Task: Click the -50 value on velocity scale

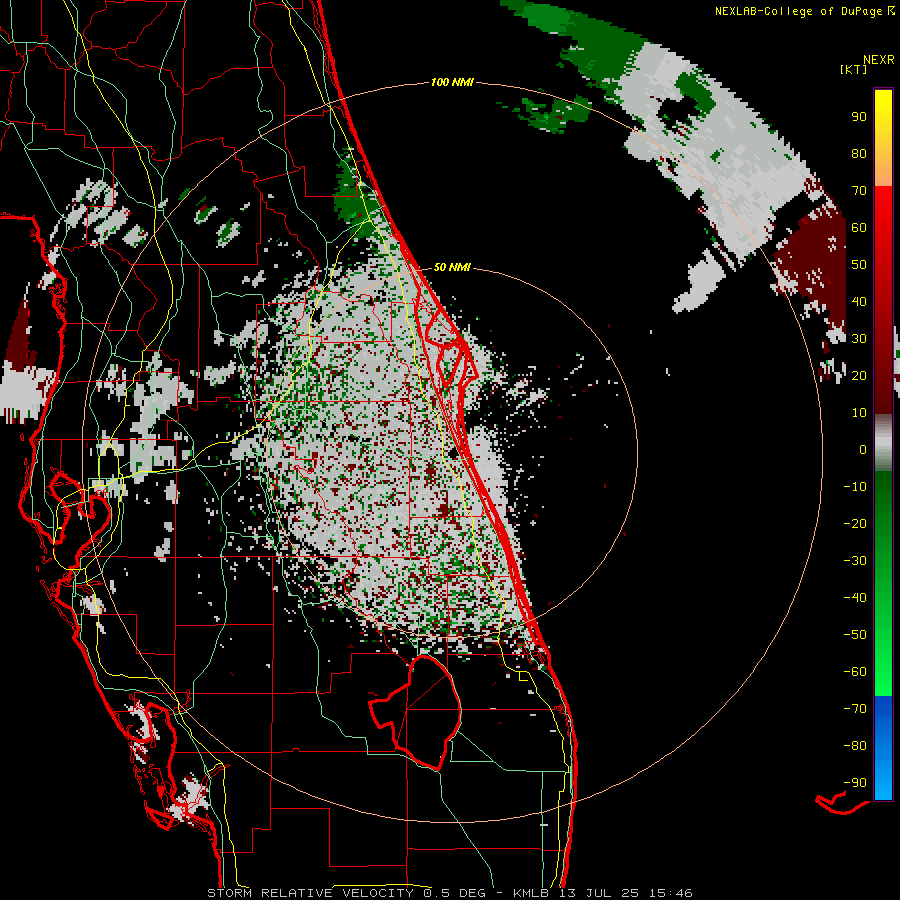Action: pos(855,635)
